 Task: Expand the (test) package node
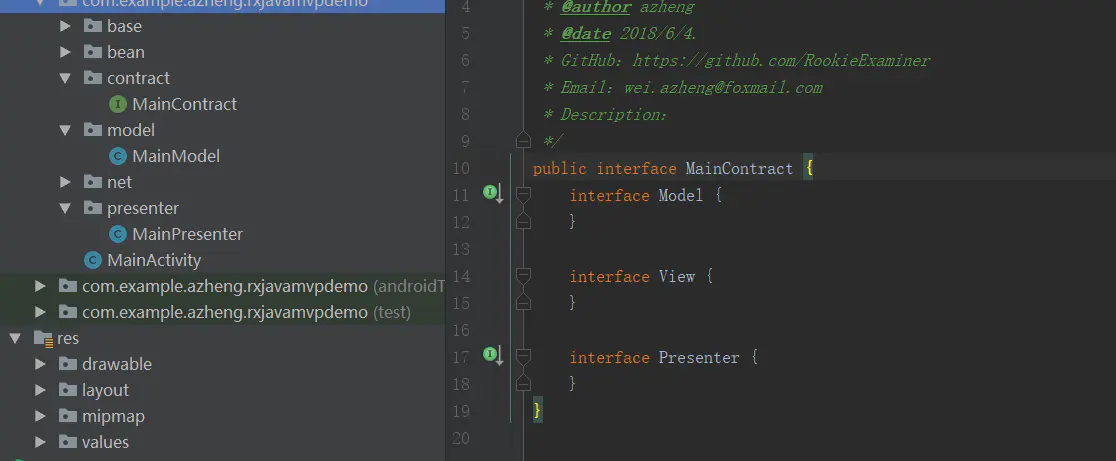(41, 312)
